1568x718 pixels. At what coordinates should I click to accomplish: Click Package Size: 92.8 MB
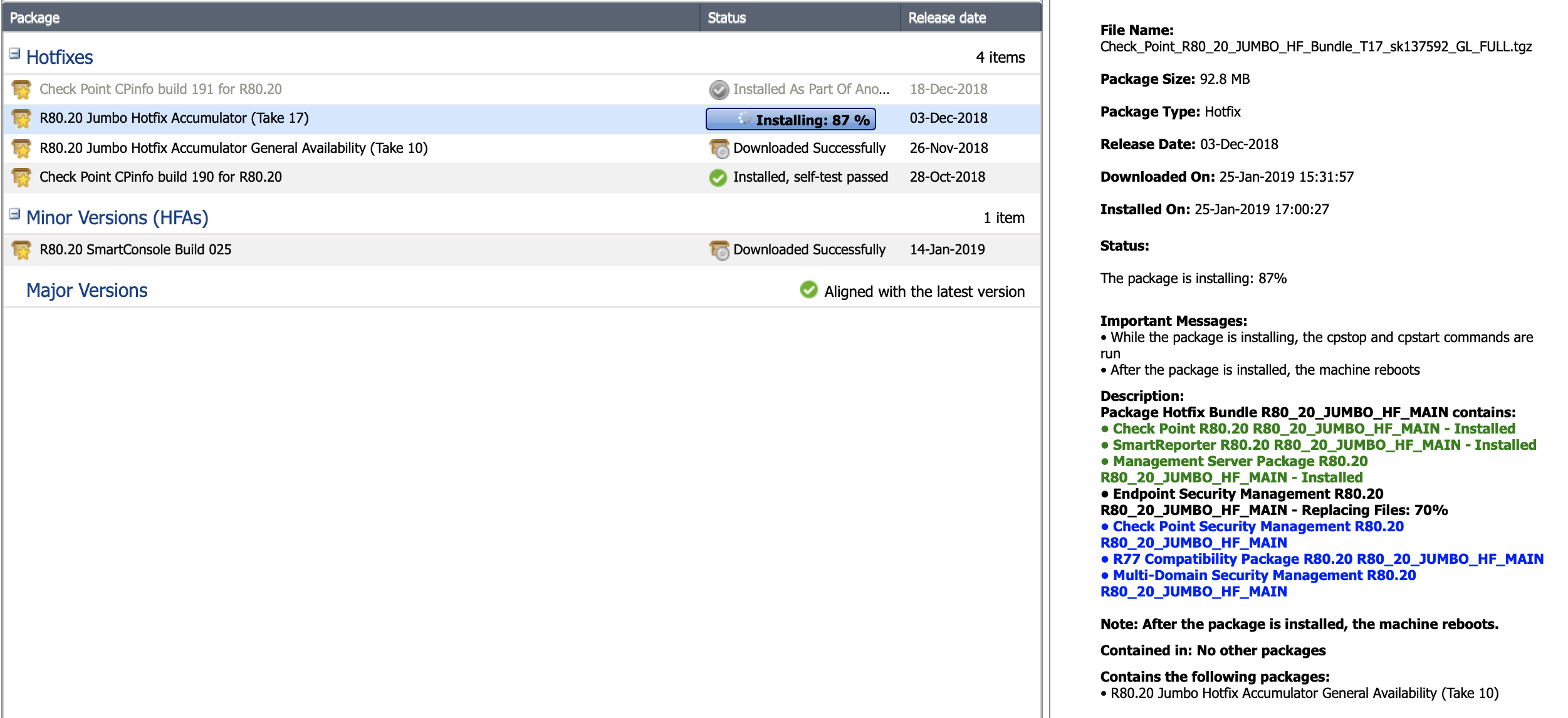click(1175, 79)
